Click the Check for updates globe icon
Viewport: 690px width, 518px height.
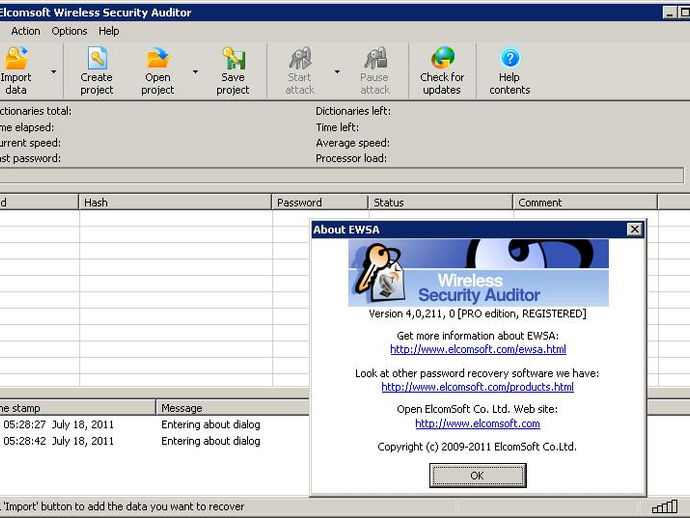(x=442, y=58)
